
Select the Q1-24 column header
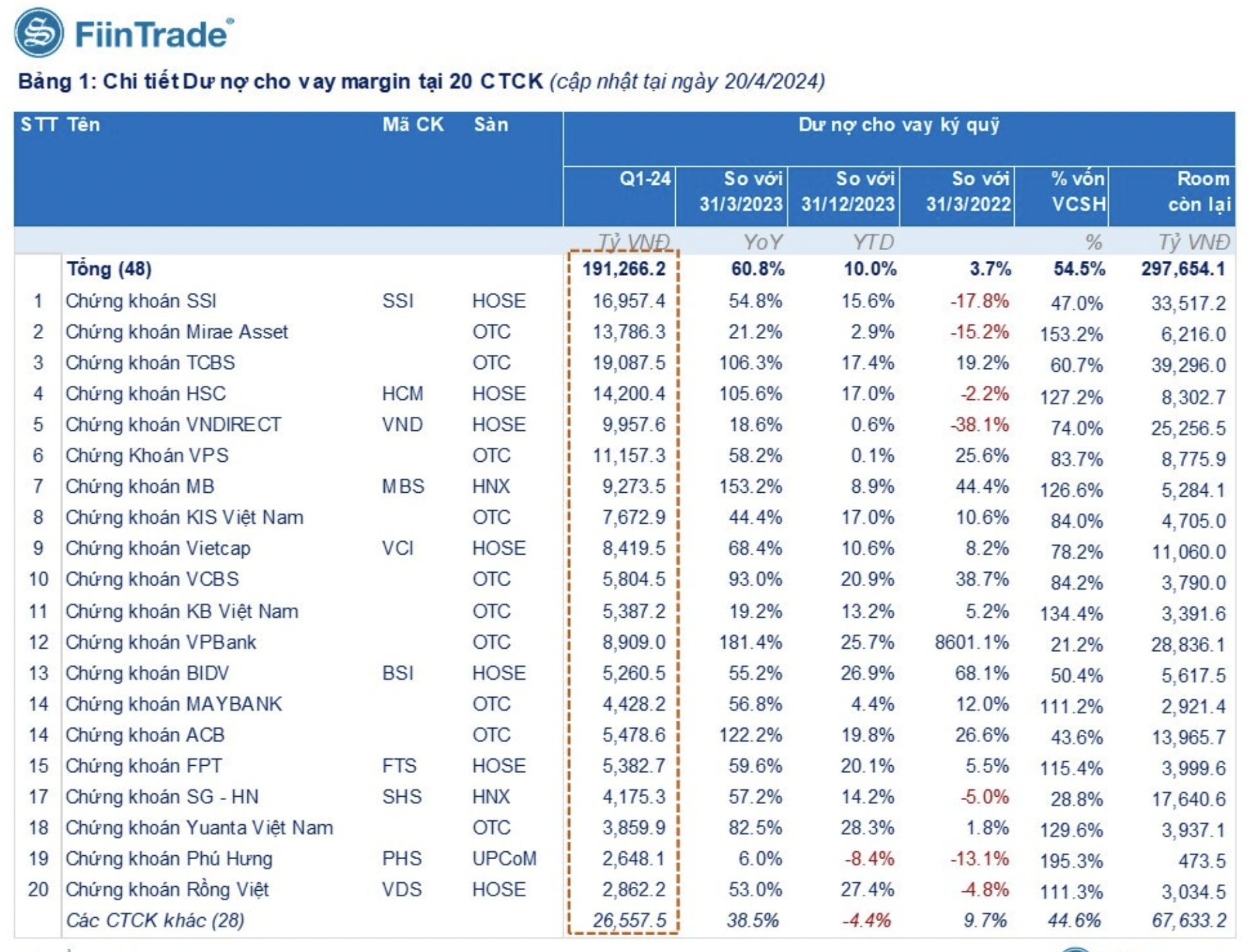click(x=645, y=179)
